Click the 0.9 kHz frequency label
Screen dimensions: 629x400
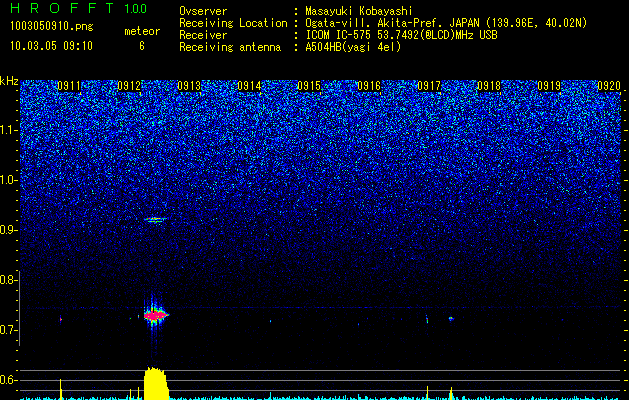(8, 230)
